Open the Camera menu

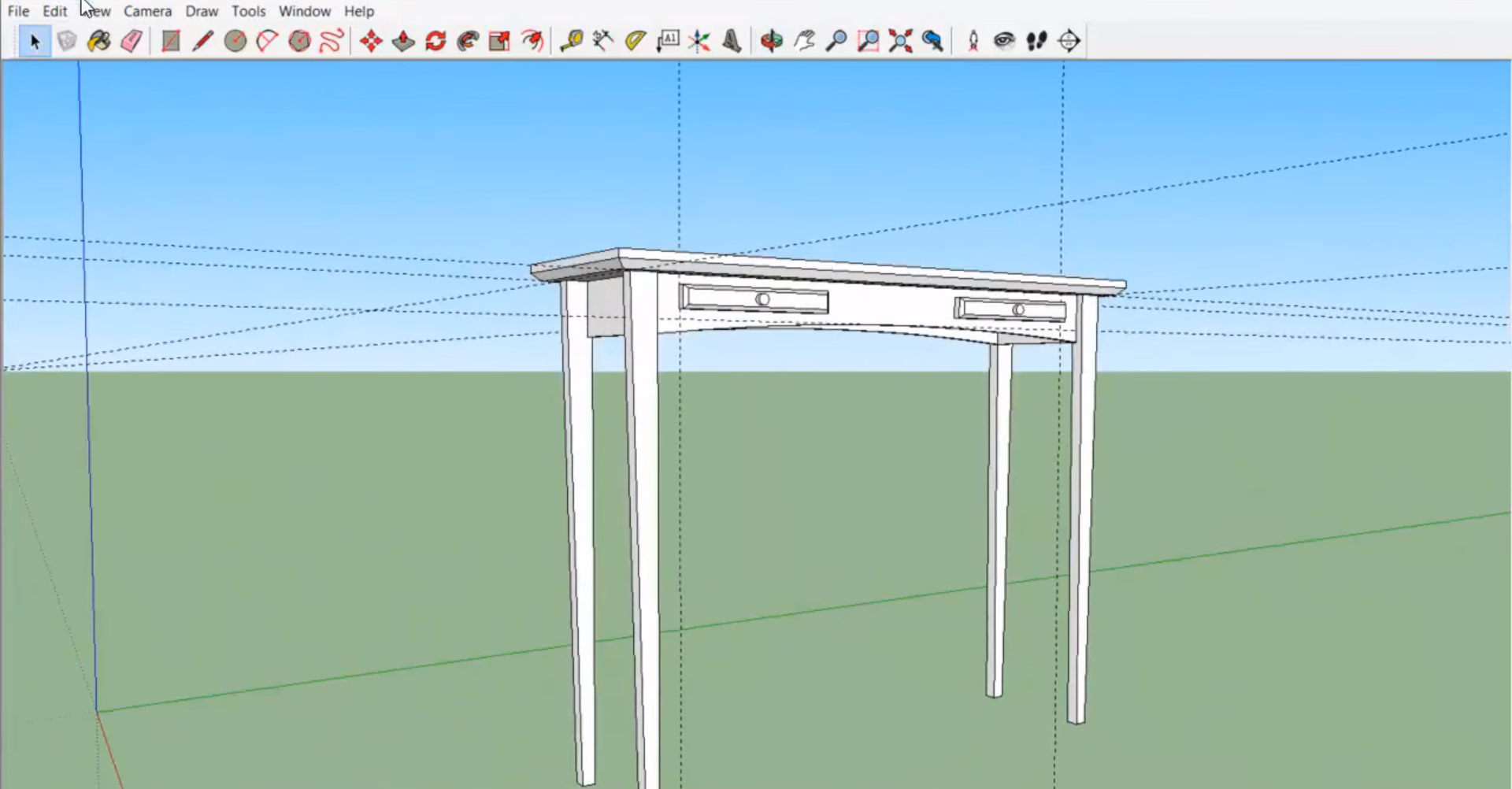click(147, 11)
